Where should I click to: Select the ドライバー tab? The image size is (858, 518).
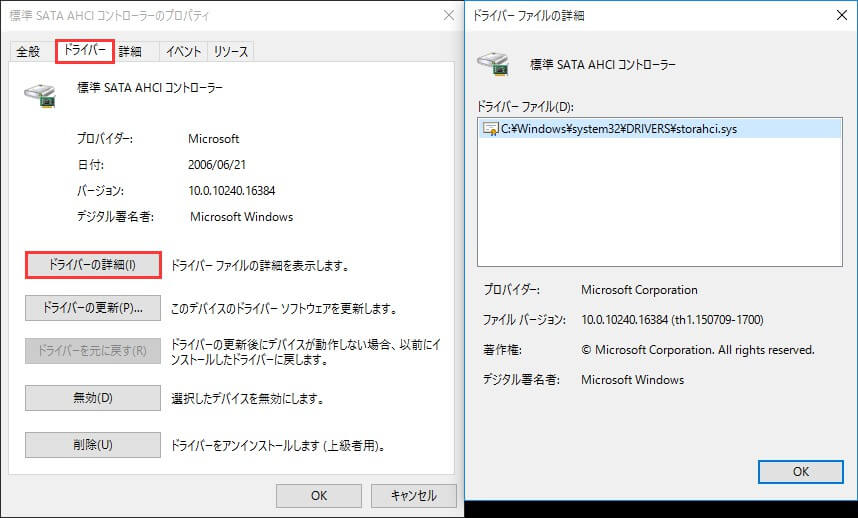pos(85,51)
